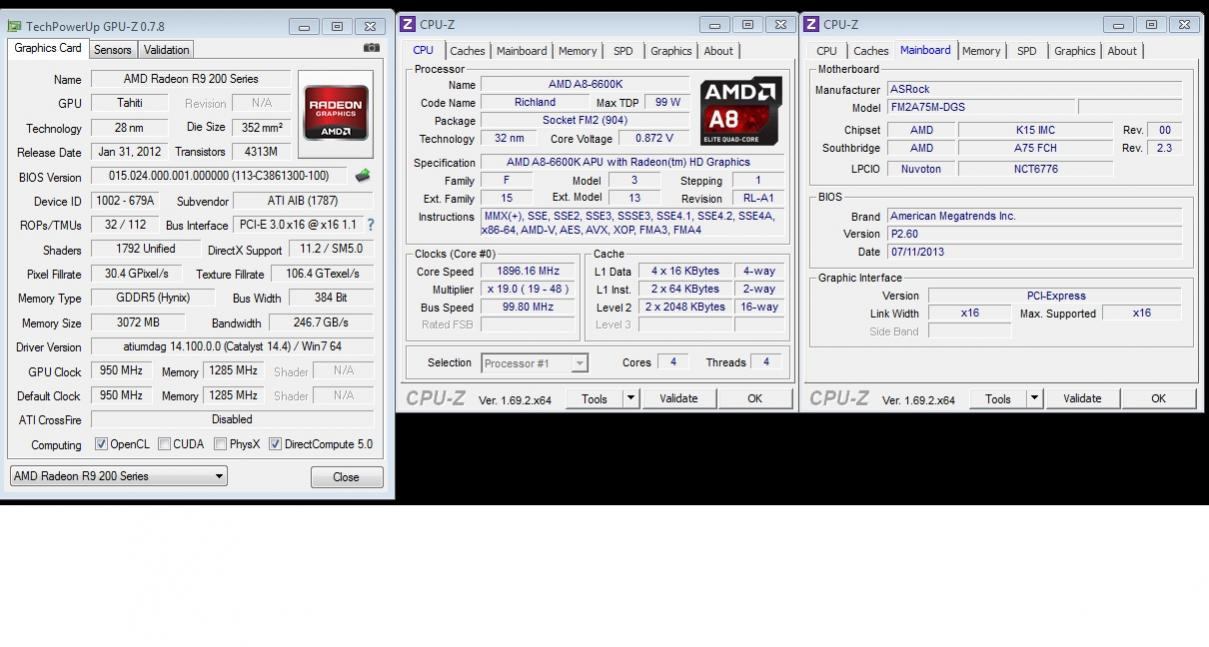Open Memory tab in middle CPU-Z window
Viewport: 1209px width, 647px height.
(578, 51)
